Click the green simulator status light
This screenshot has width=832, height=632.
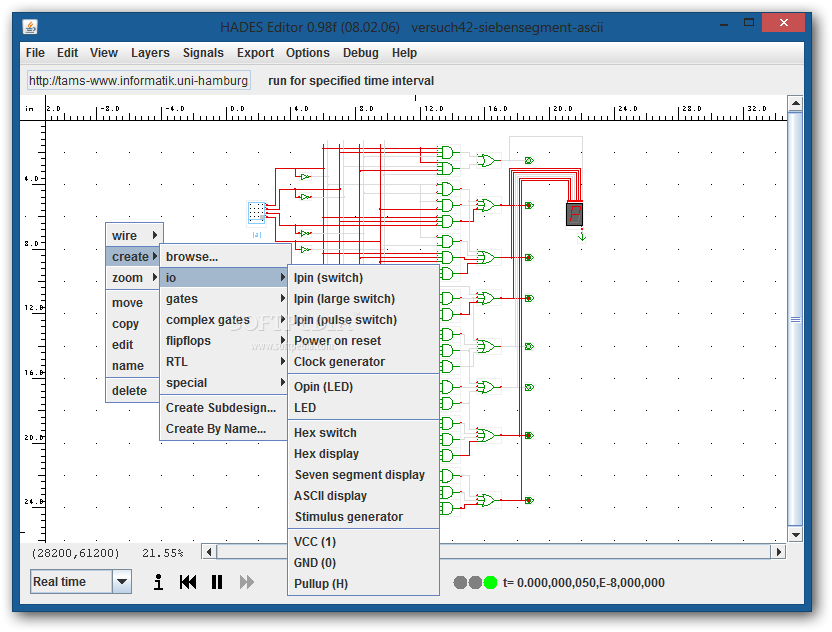[x=490, y=583]
